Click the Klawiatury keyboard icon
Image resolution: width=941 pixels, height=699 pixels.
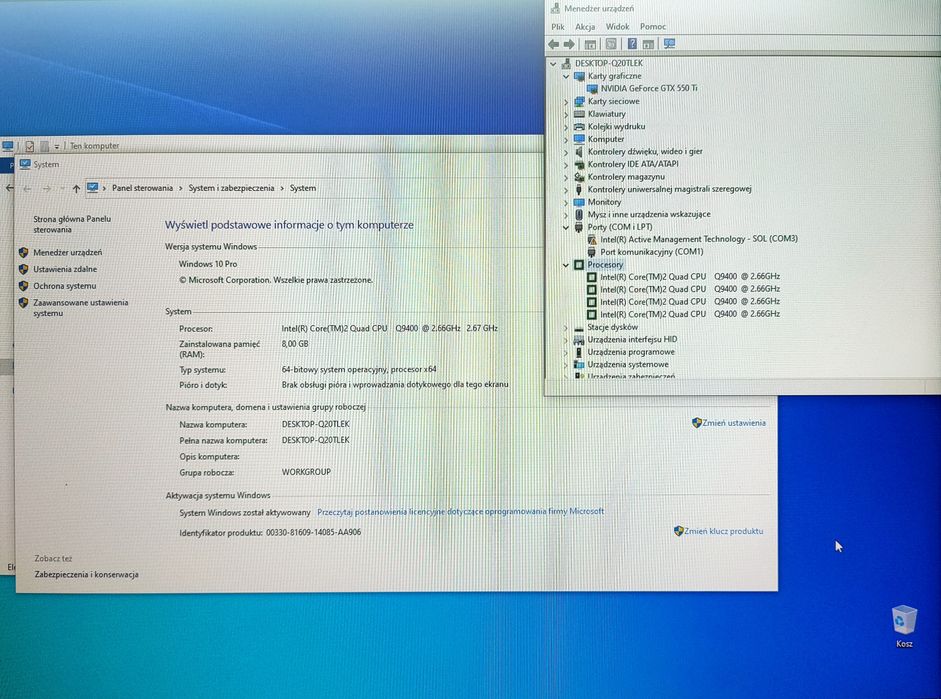(x=579, y=114)
